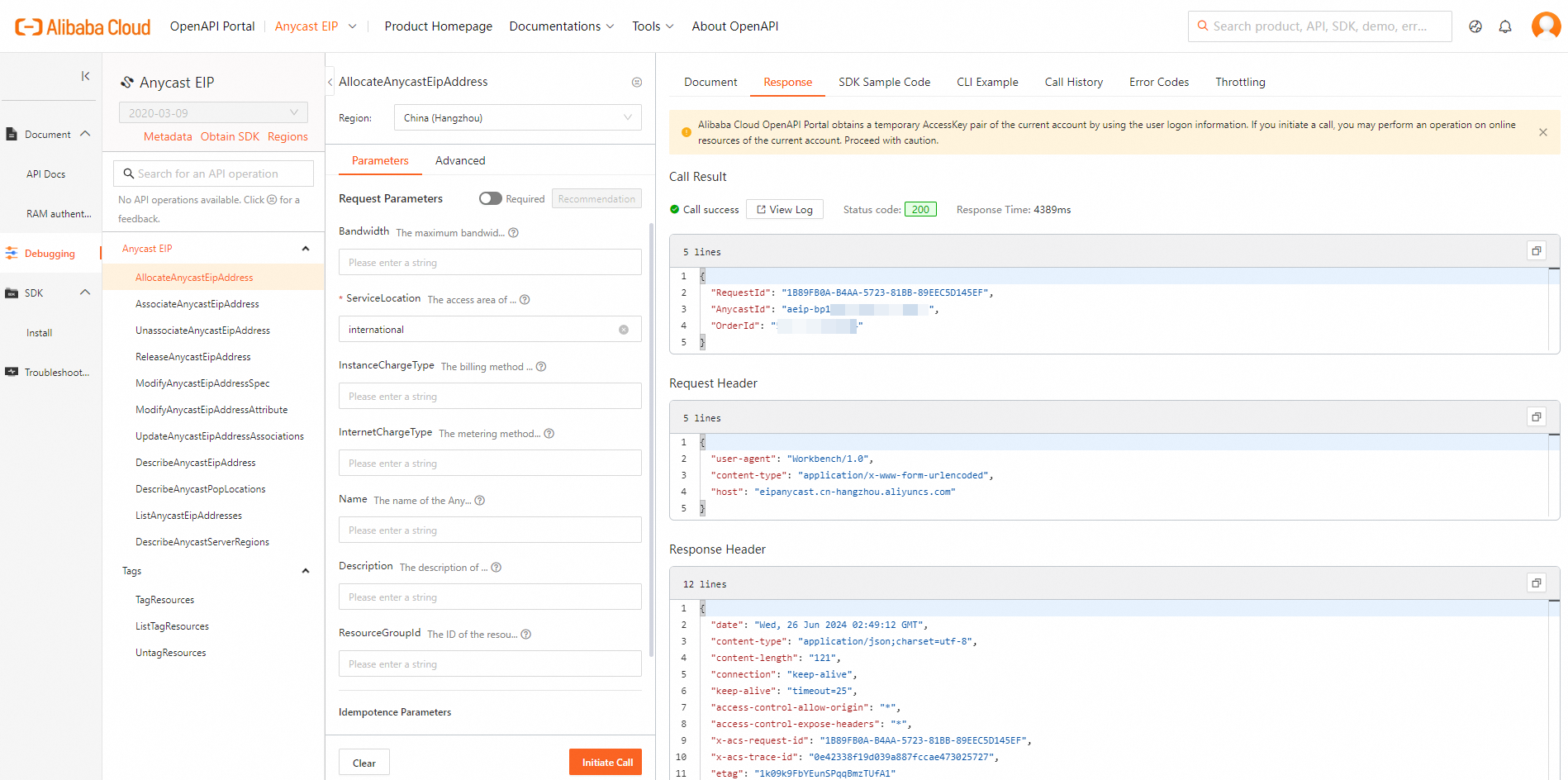Click the notification bell icon
The image size is (1568, 780).
[x=1505, y=26]
